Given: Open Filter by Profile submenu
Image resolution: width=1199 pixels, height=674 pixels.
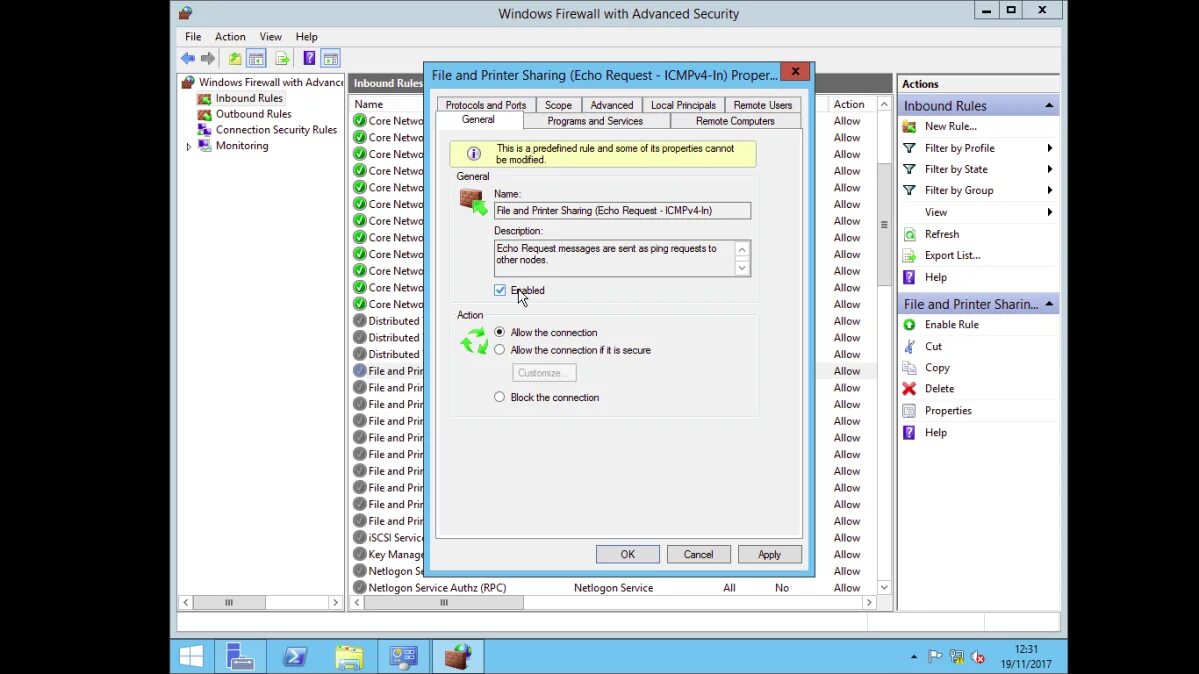Looking at the screenshot, I should [x=979, y=148].
